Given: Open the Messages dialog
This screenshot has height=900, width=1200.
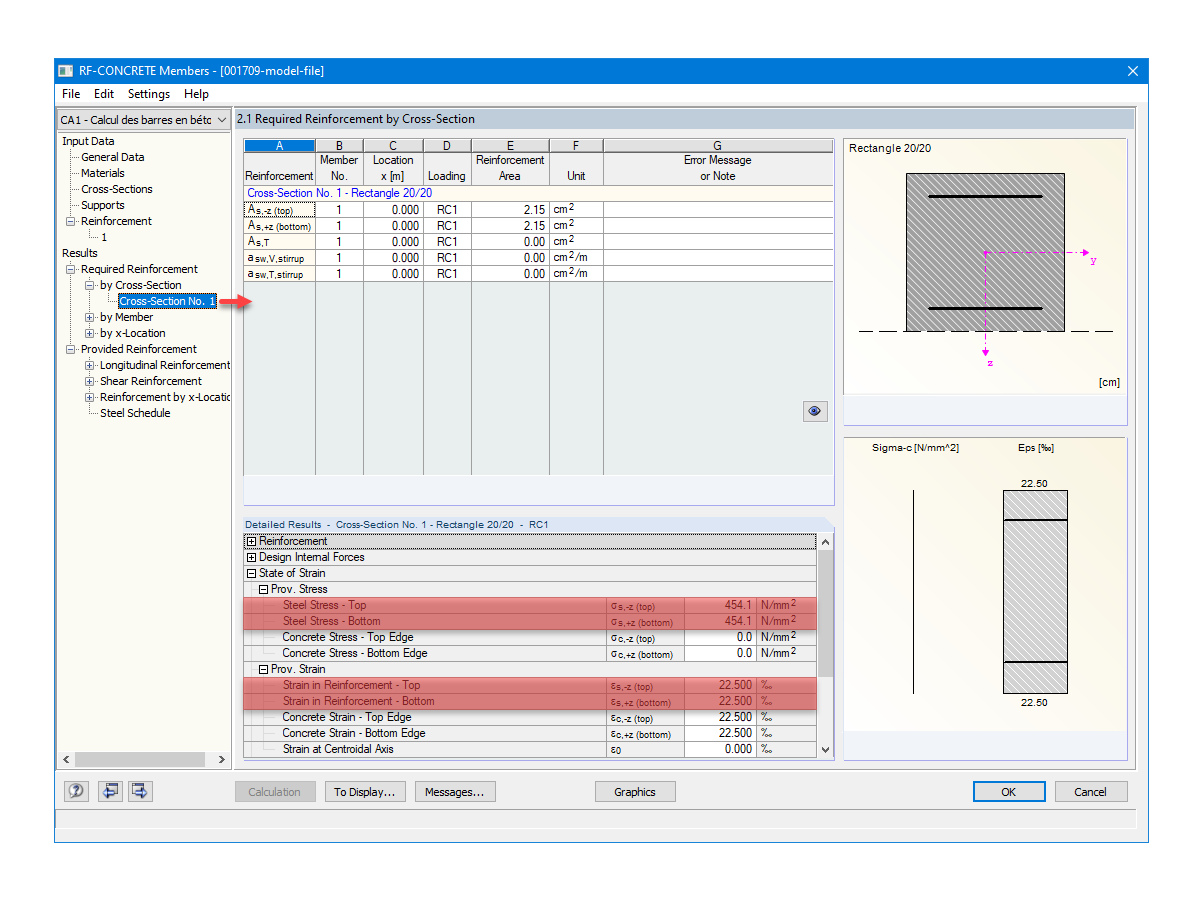Looking at the screenshot, I should (x=455, y=791).
